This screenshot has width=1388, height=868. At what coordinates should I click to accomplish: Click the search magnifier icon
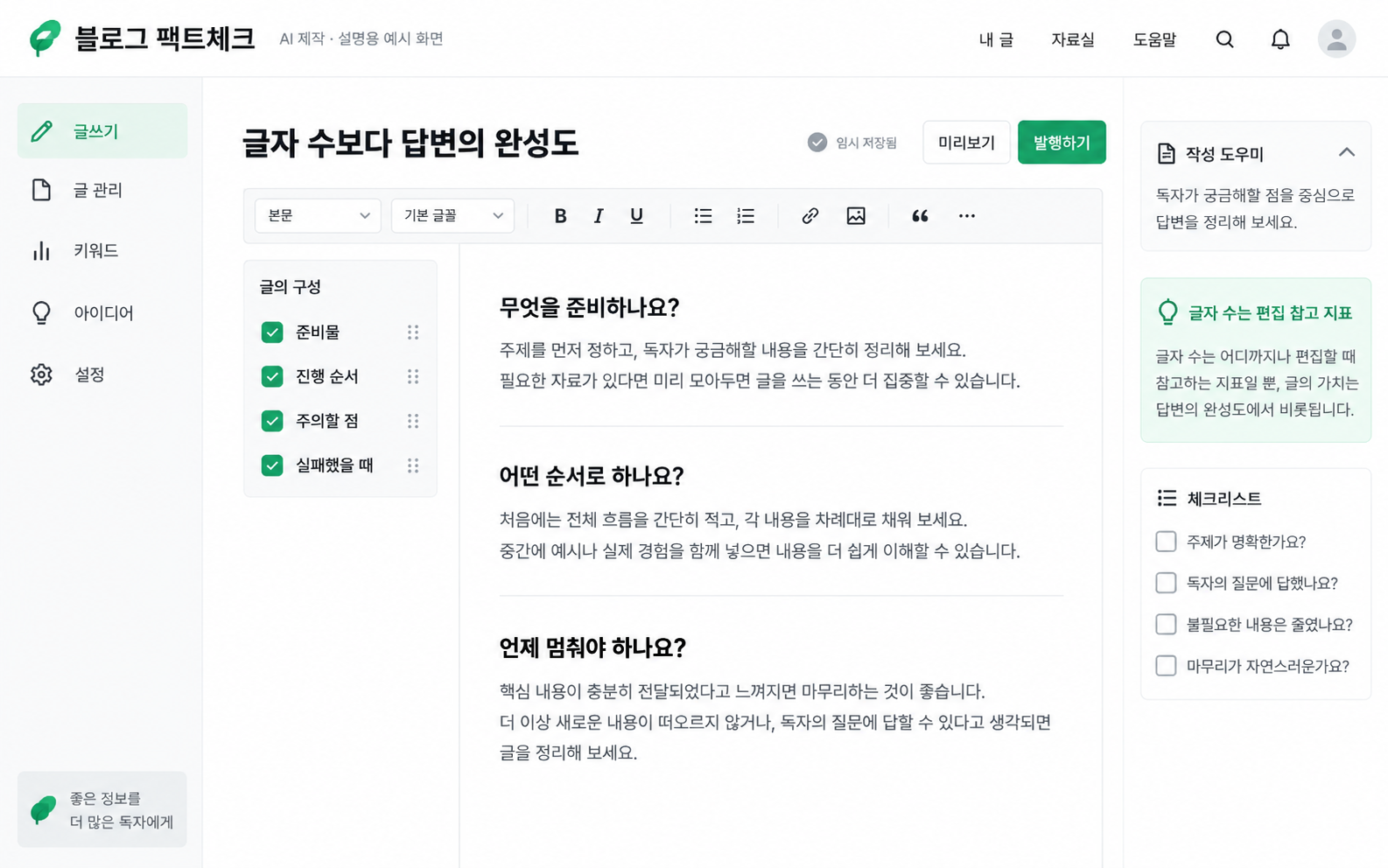pyautogui.click(x=1225, y=38)
